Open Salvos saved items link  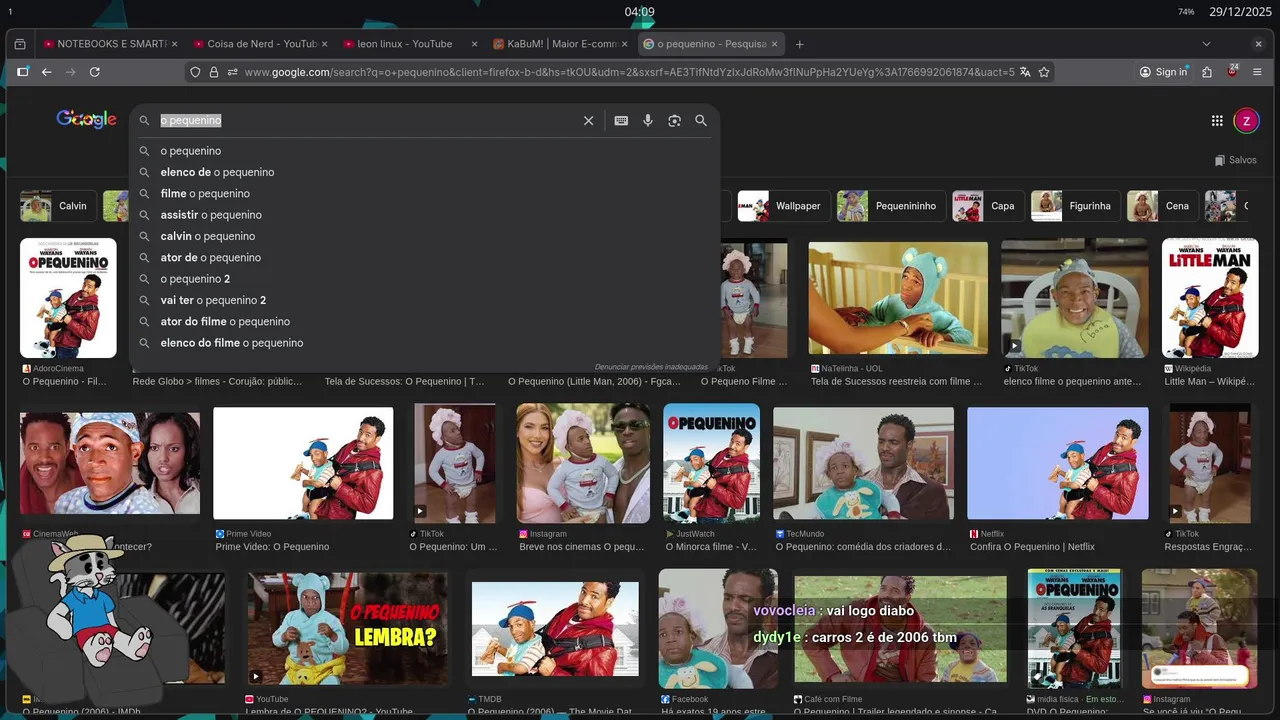pos(1236,160)
